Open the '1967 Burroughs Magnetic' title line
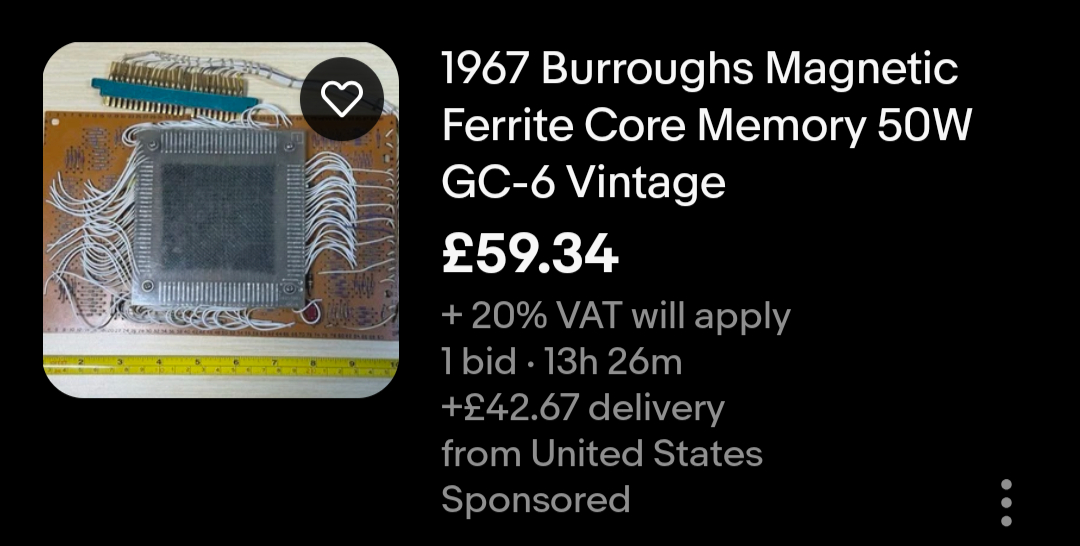The height and width of the screenshot is (546, 1080). click(x=699, y=69)
